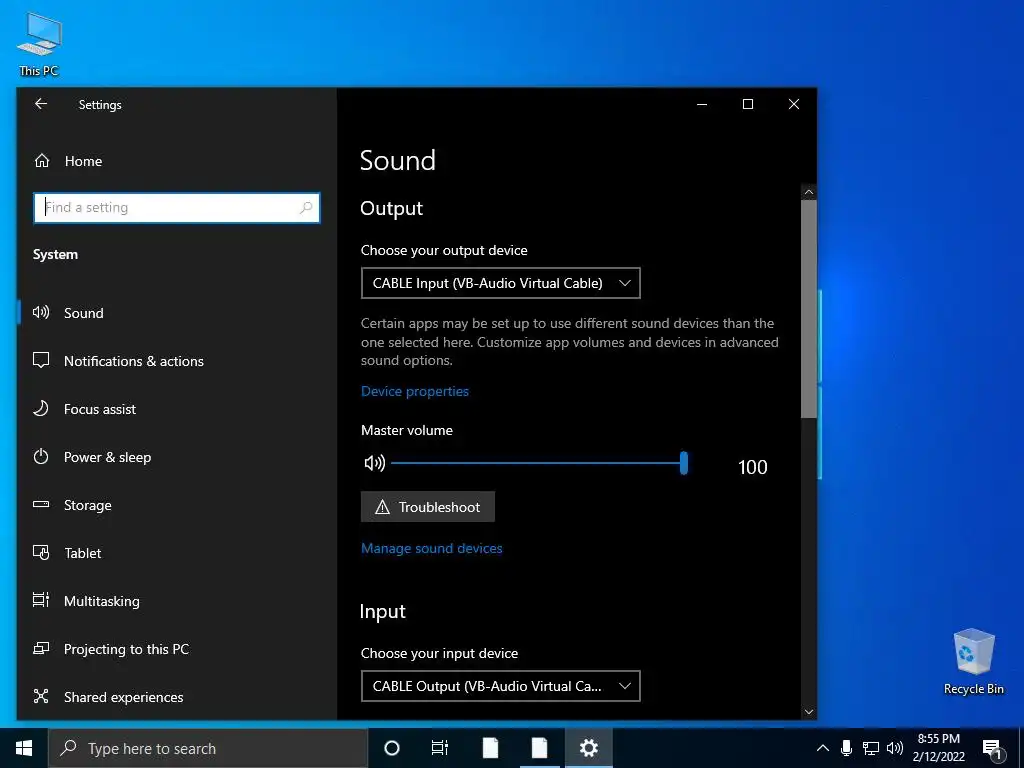This screenshot has width=1024, height=768.
Task: Open the input device dropdown (CABLE Output)
Action: pos(501,686)
